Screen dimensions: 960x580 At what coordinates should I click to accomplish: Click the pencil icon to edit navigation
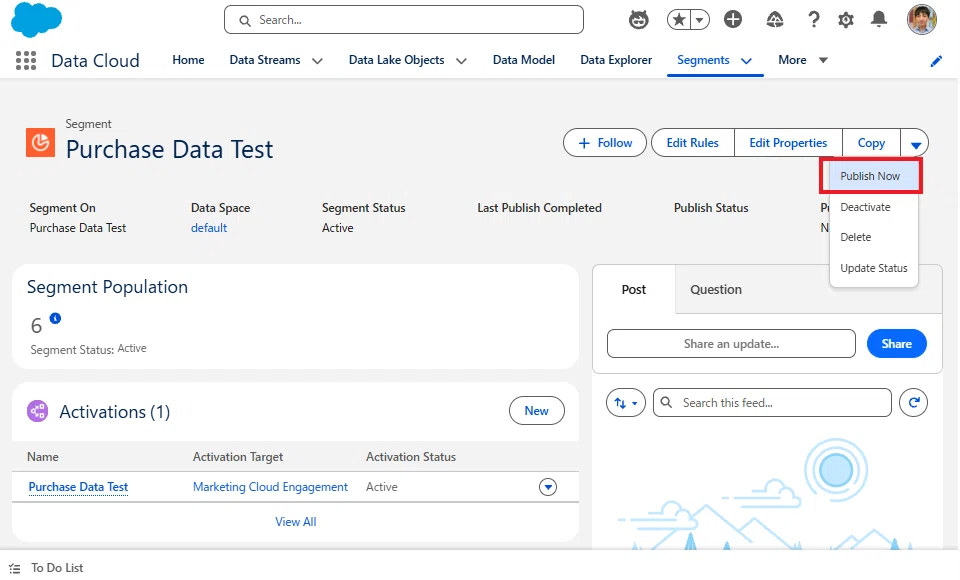click(x=936, y=61)
